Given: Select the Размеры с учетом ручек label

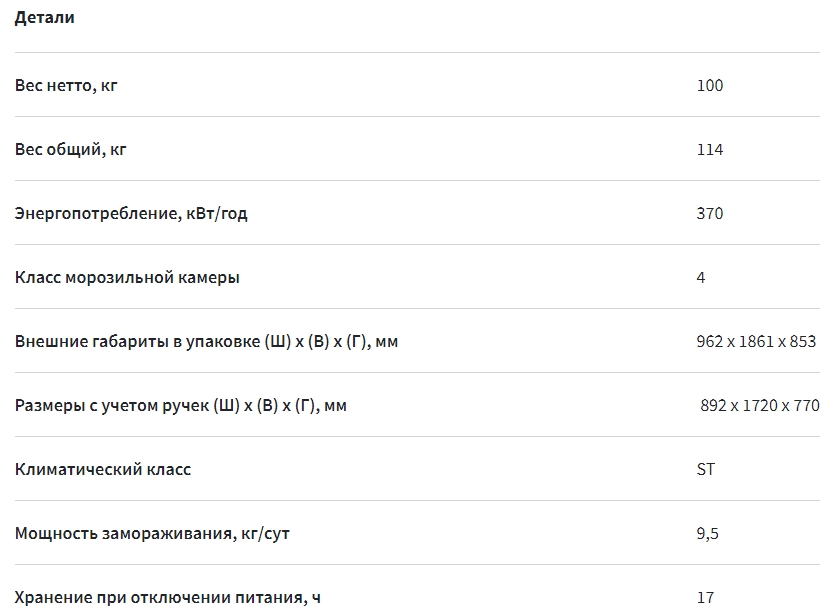Looking at the screenshot, I should point(181,405).
